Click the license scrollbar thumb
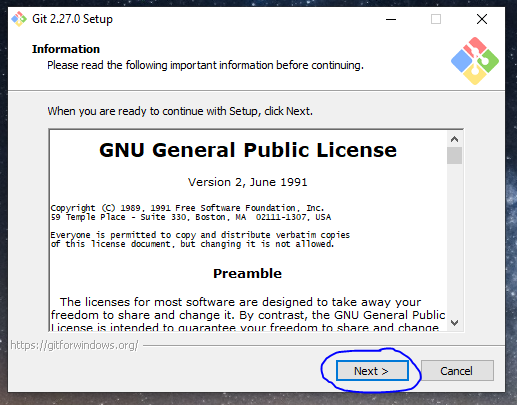Image resolution: width=517 pixels, height=405 pixels. coord(454,155)
